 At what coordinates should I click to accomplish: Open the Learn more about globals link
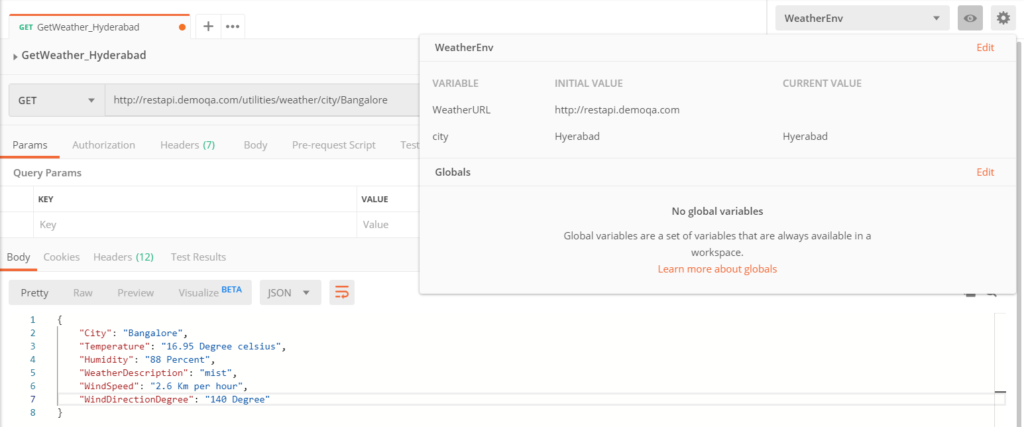tap(717, 269)
